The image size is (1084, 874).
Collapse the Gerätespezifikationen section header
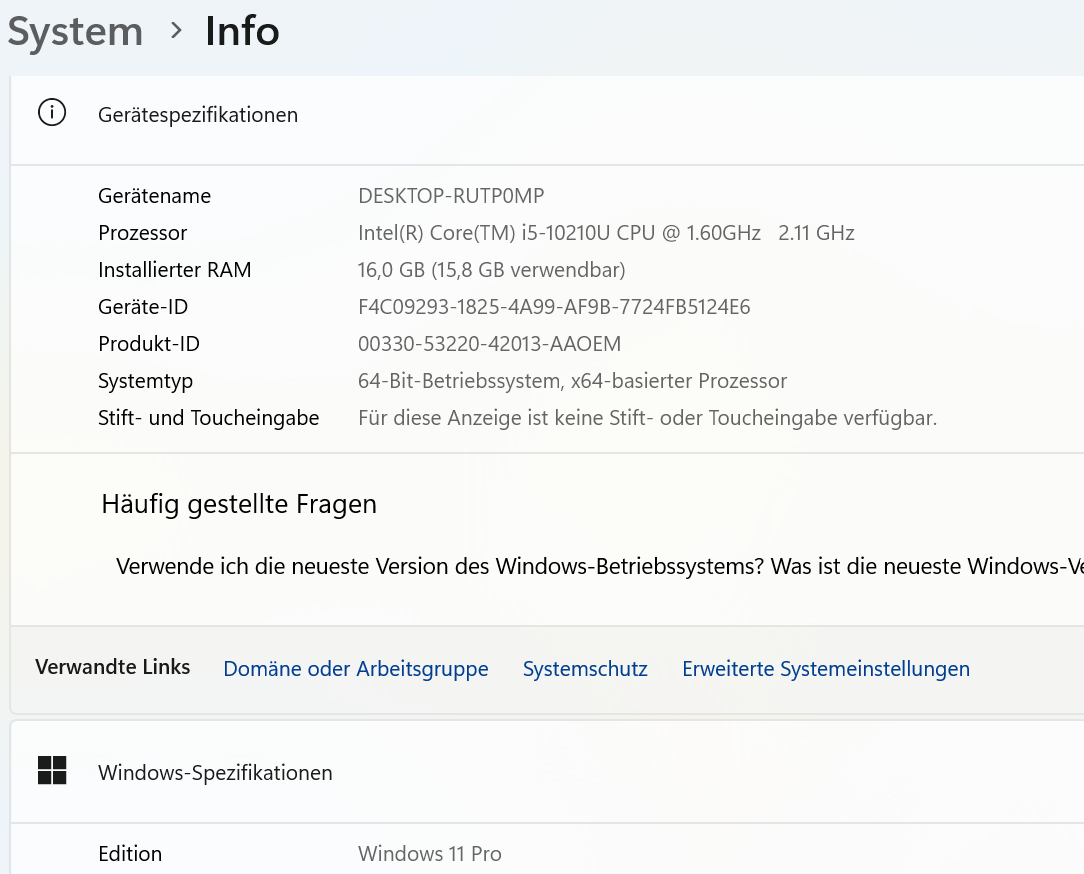547,120
